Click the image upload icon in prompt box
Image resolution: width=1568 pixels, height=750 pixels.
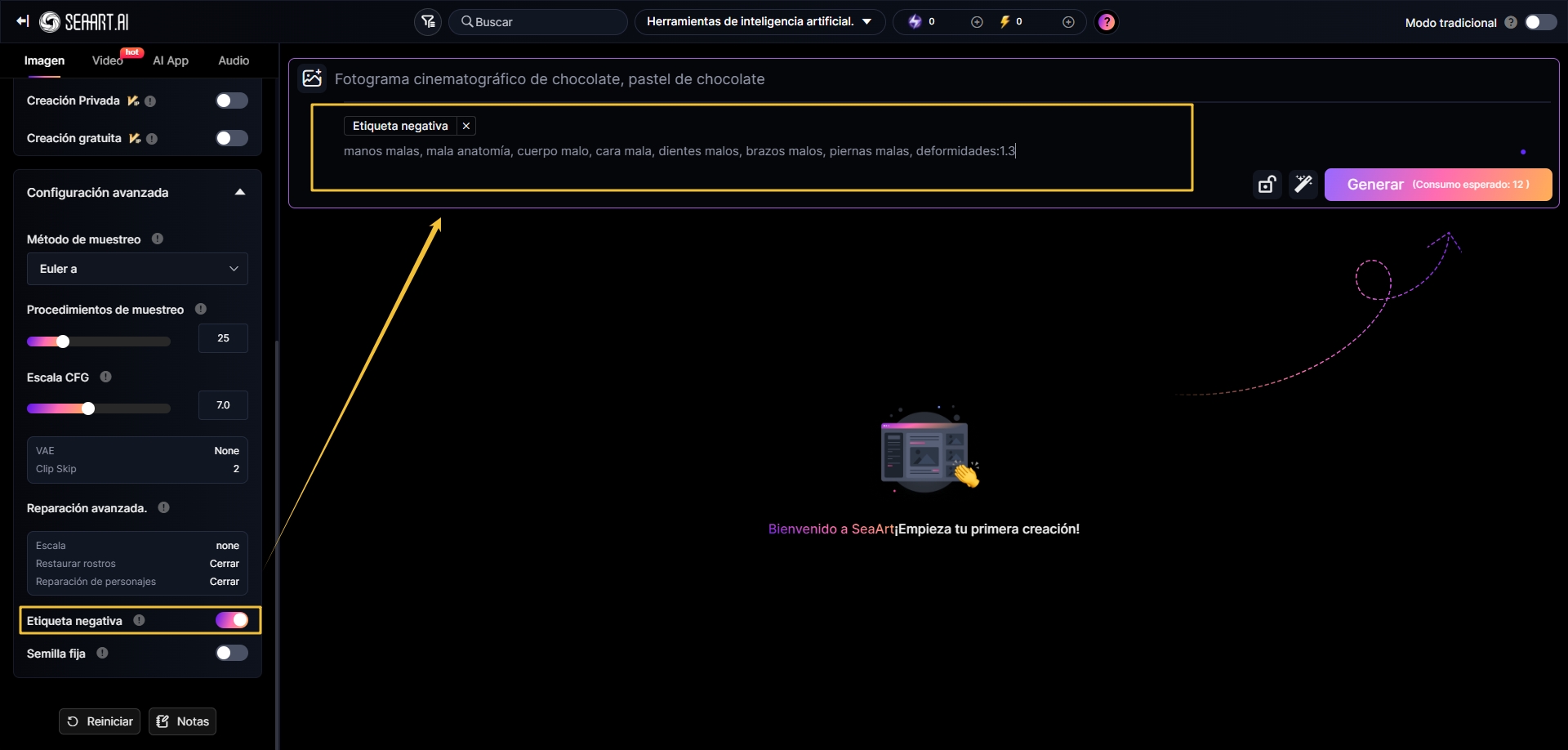(312, 78)
